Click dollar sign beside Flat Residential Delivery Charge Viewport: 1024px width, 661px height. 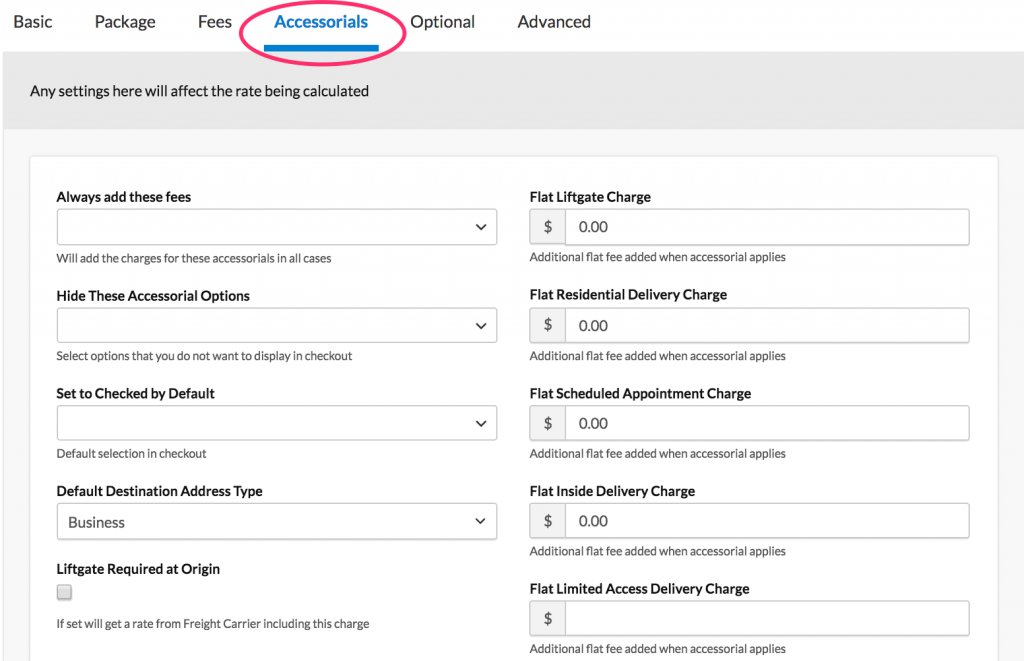[548, 325]
